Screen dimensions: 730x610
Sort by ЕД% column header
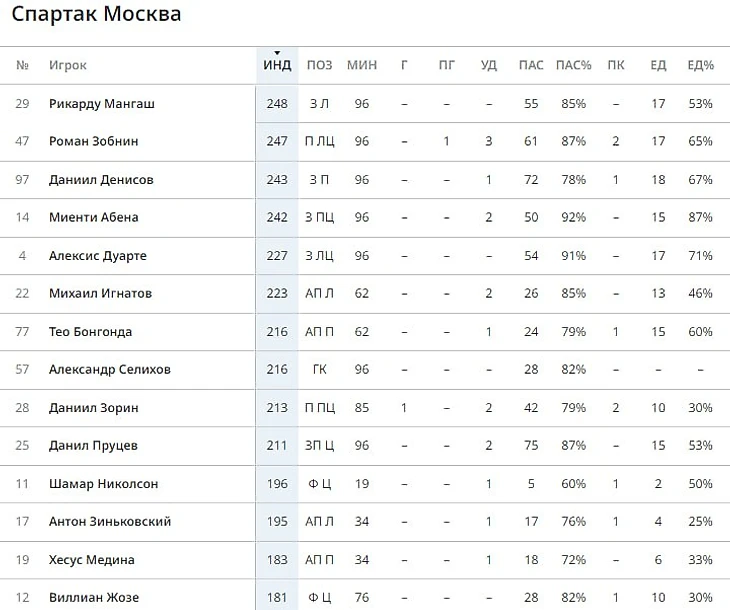point(701,65)
